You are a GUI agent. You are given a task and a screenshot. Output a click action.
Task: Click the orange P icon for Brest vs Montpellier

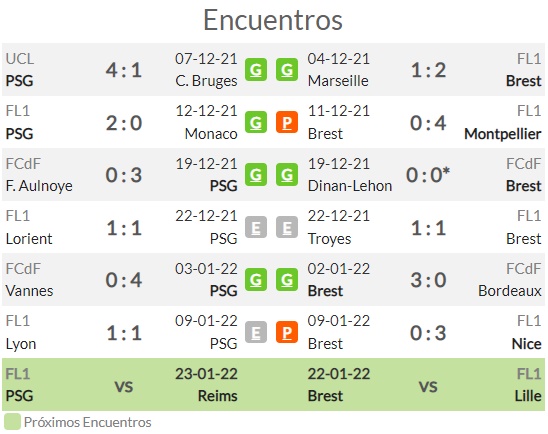click(287, 122)
